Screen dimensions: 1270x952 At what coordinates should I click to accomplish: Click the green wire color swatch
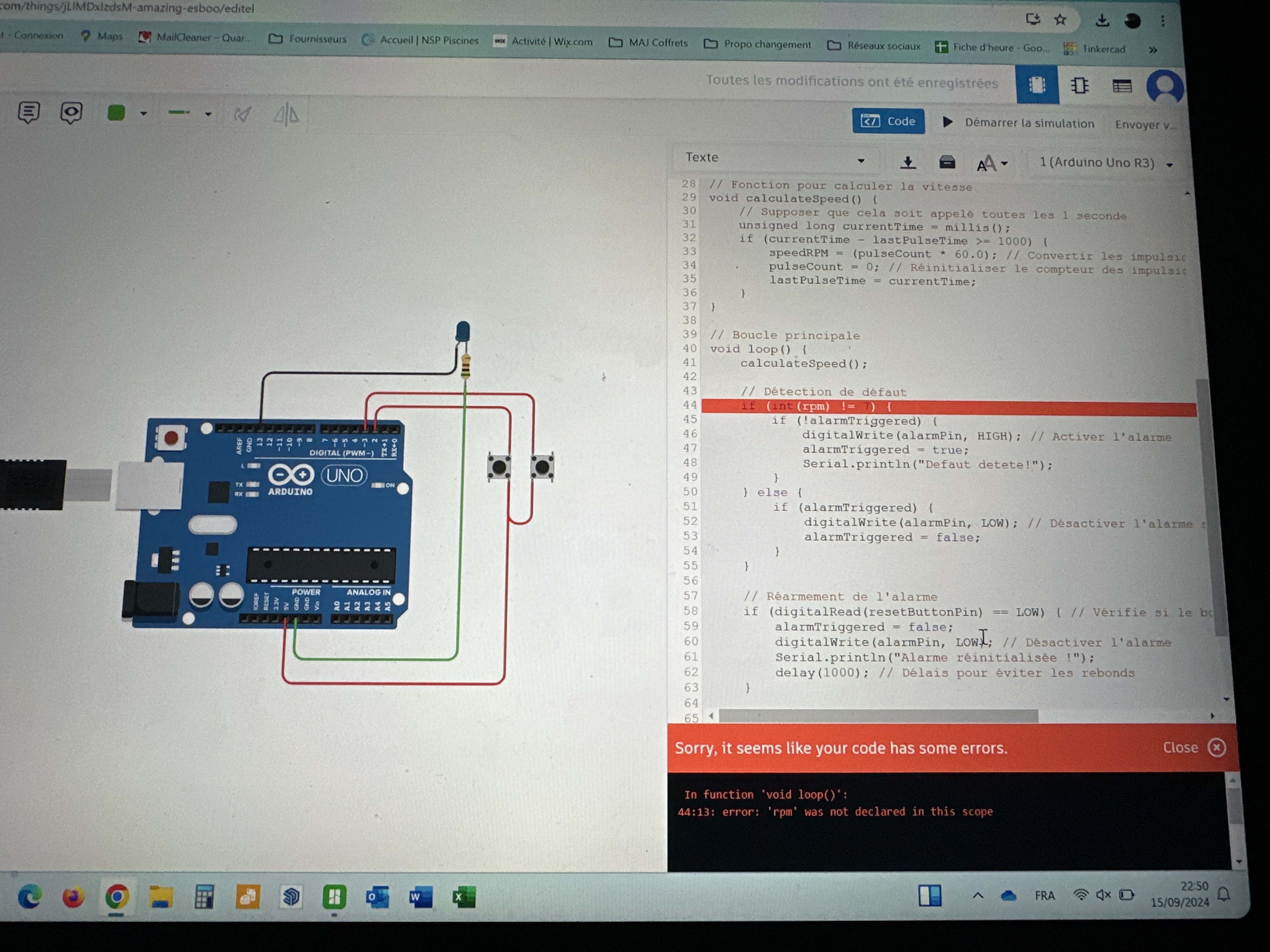point(116,112)
